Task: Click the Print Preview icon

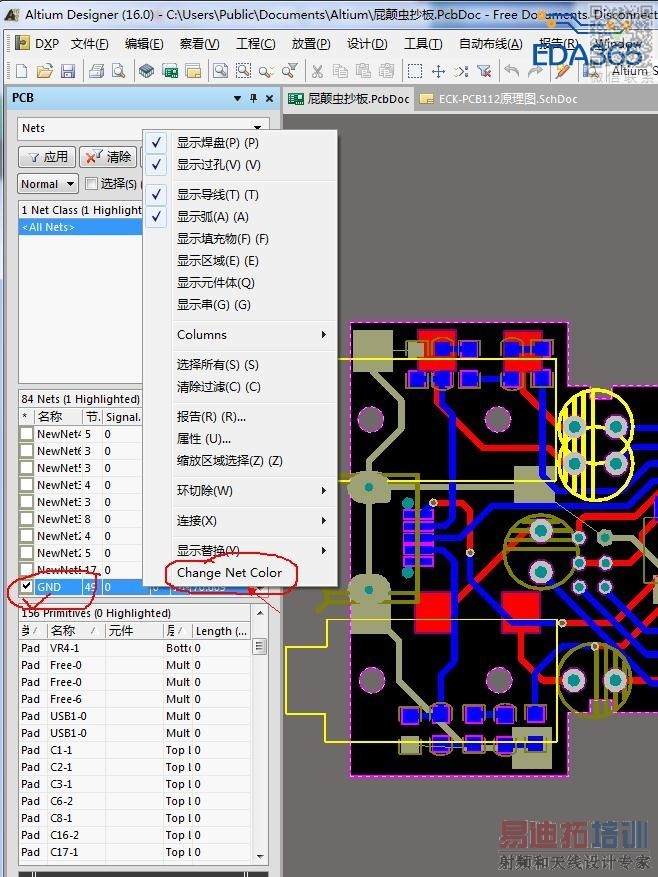Action: pos(118,71)
